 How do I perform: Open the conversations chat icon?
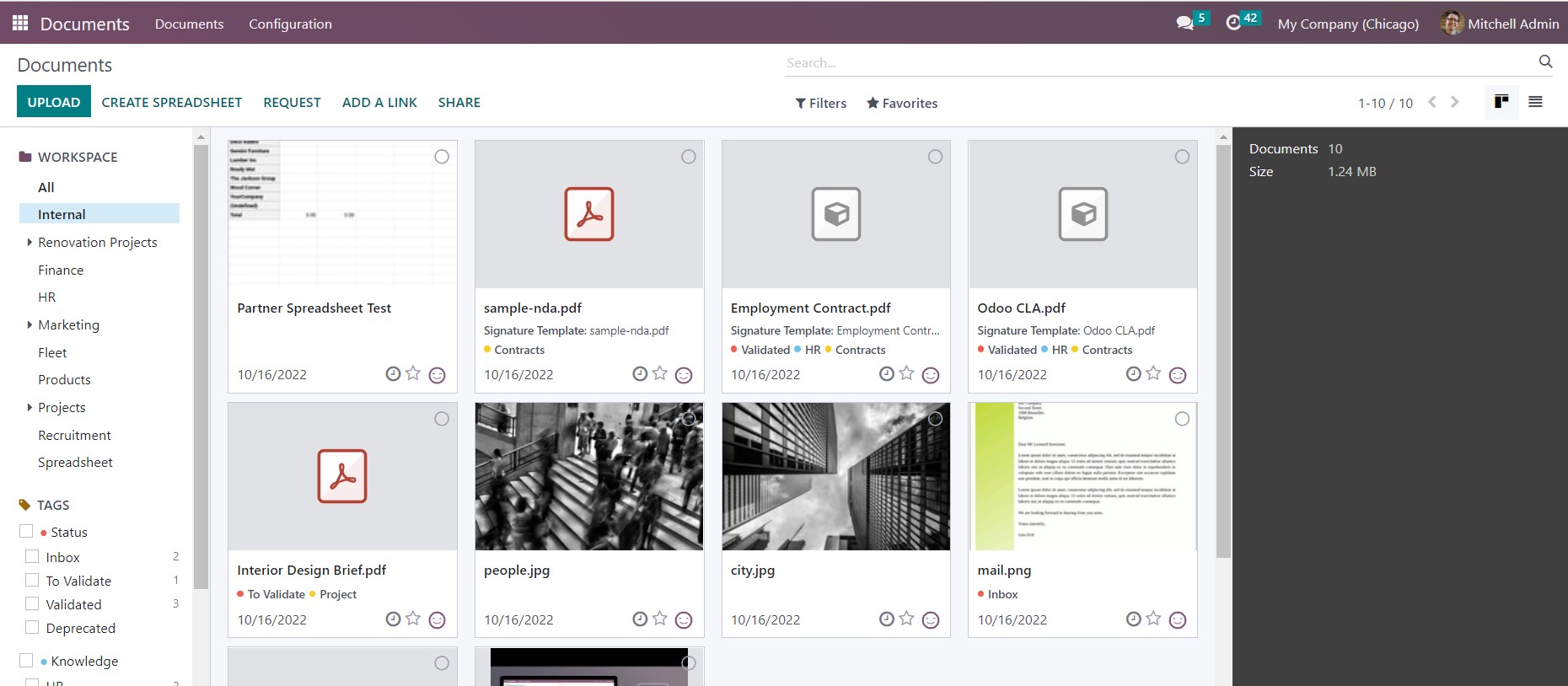click(1185, 23)
